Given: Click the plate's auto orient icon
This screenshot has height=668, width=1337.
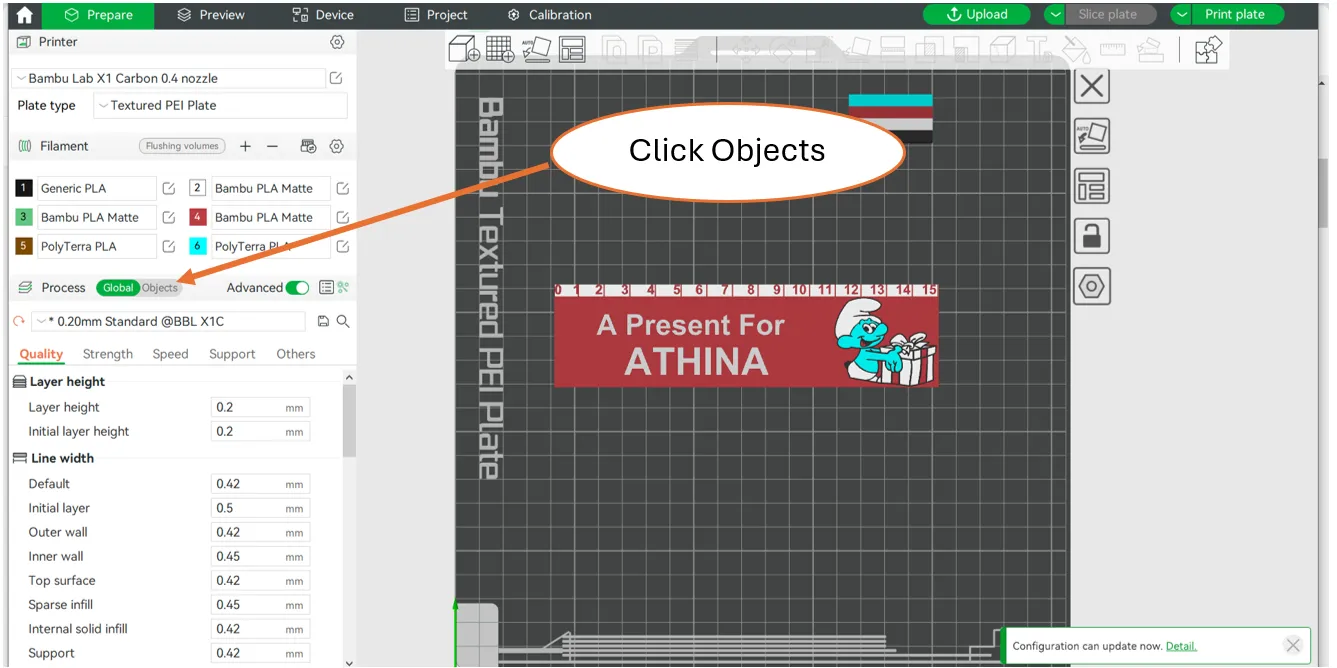Looking at the screenshot, I should (1092, 136).
